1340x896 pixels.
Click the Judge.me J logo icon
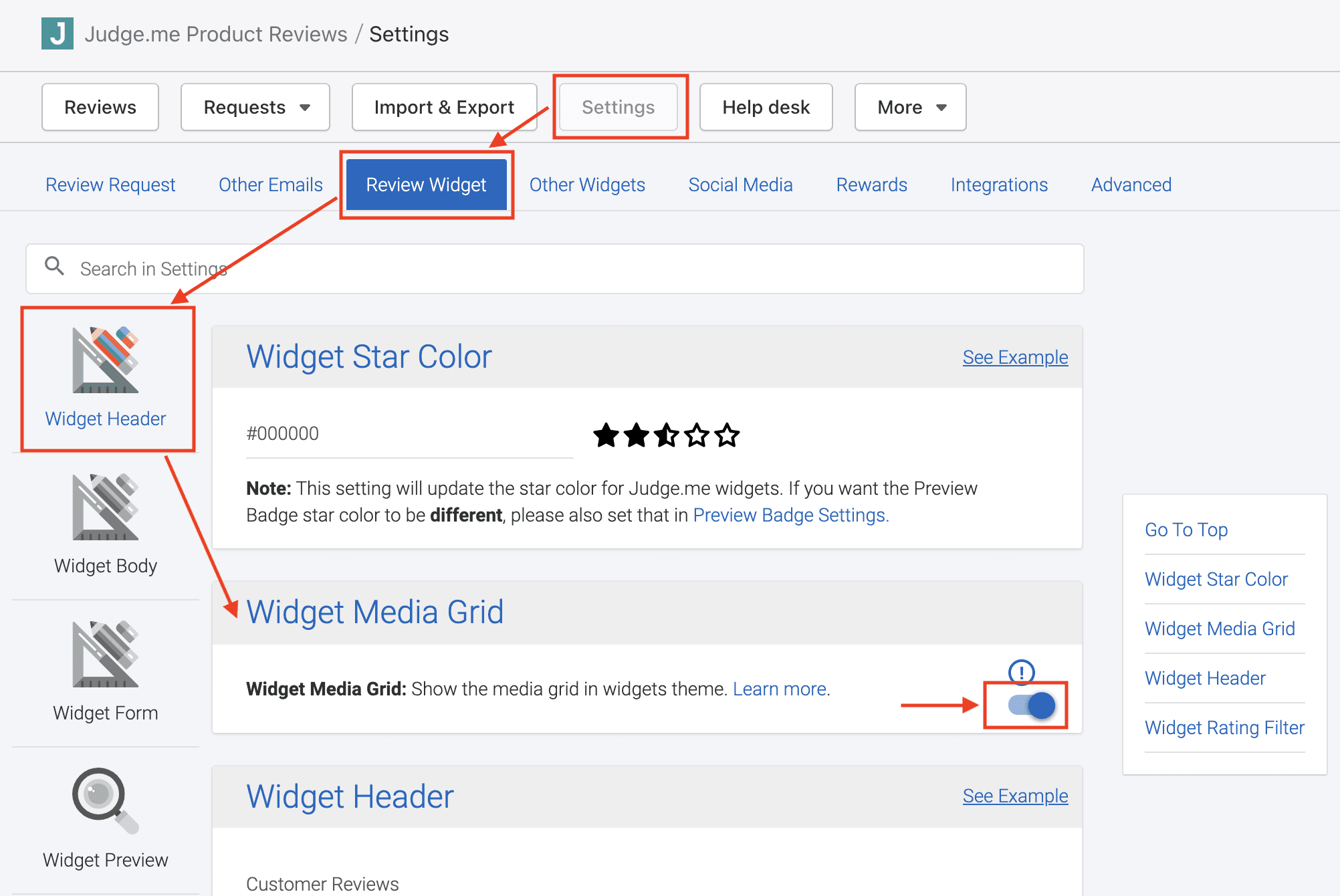pos(58,33)
